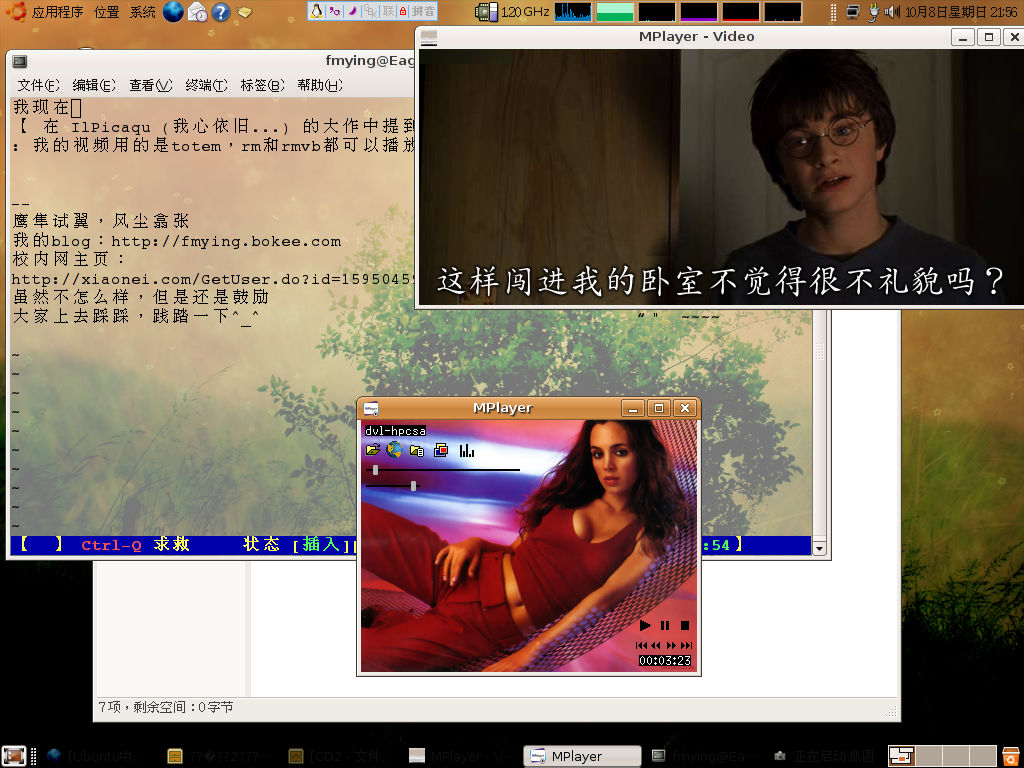Screen dimensions: 1024x768
Task: Click the penguin icon in input method bar
Action: coord(317,11)
